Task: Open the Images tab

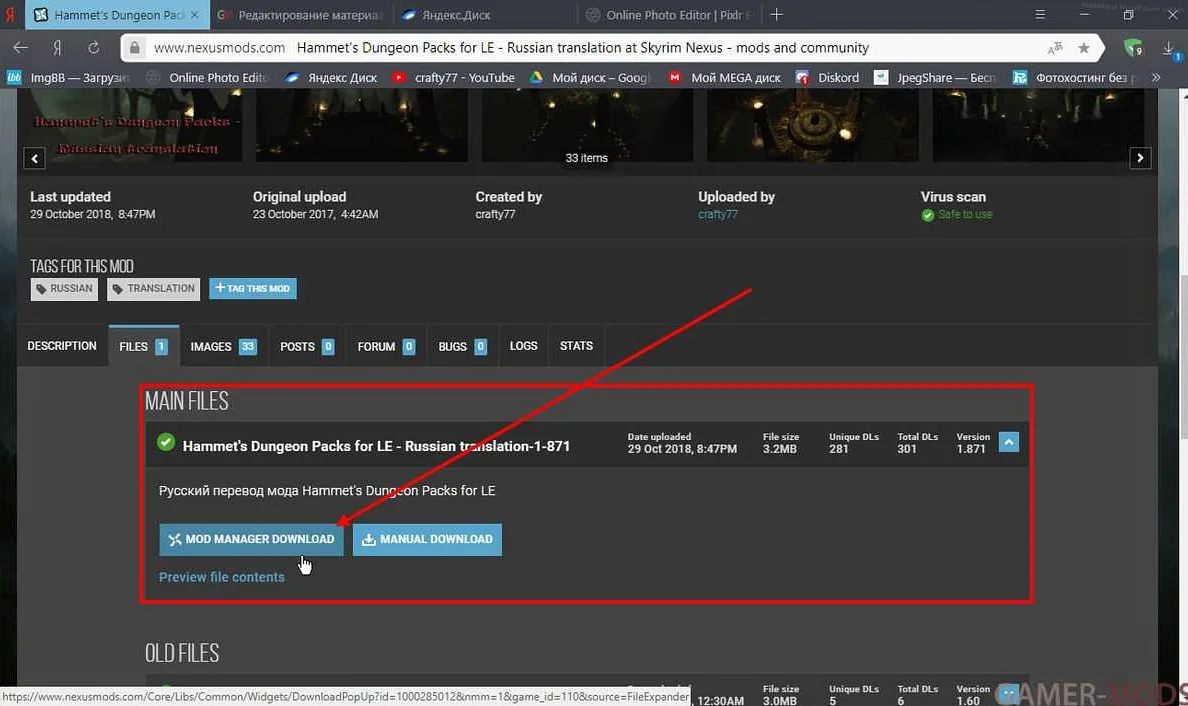Action: point(223,346)
